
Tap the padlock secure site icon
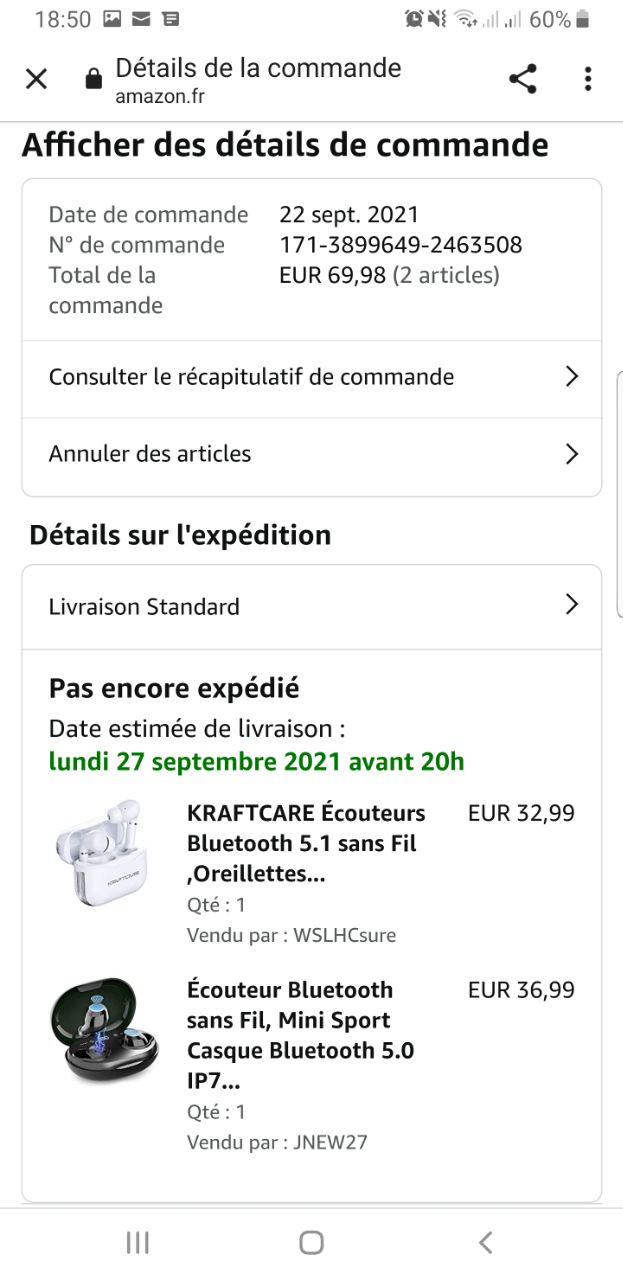tap(94, 80)
